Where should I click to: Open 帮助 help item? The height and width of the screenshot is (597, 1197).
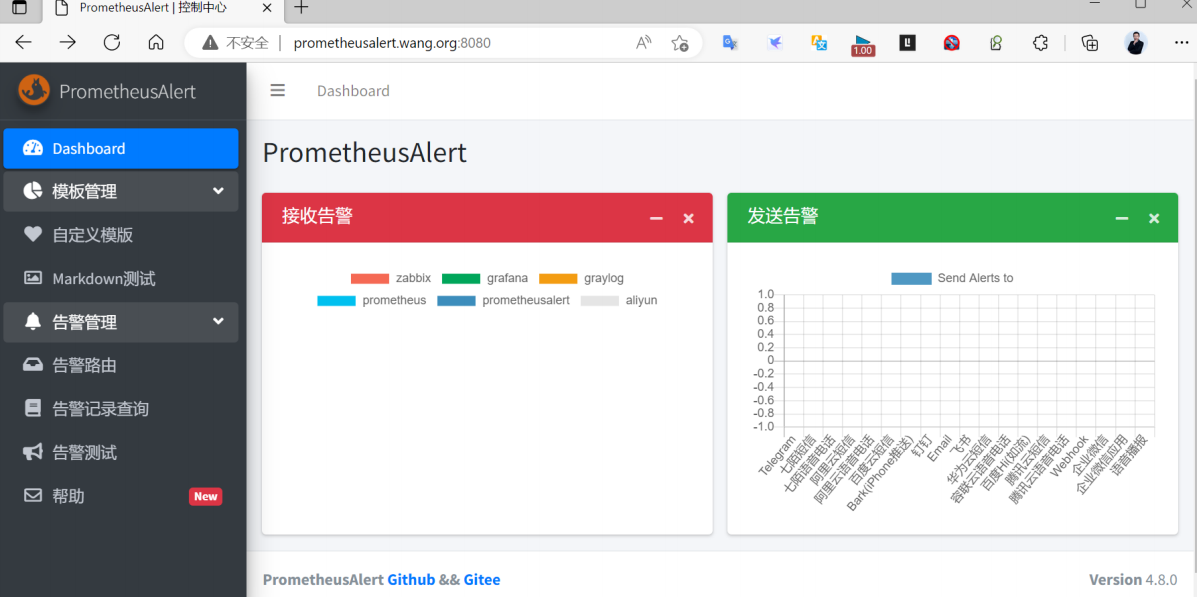point(121,495)
